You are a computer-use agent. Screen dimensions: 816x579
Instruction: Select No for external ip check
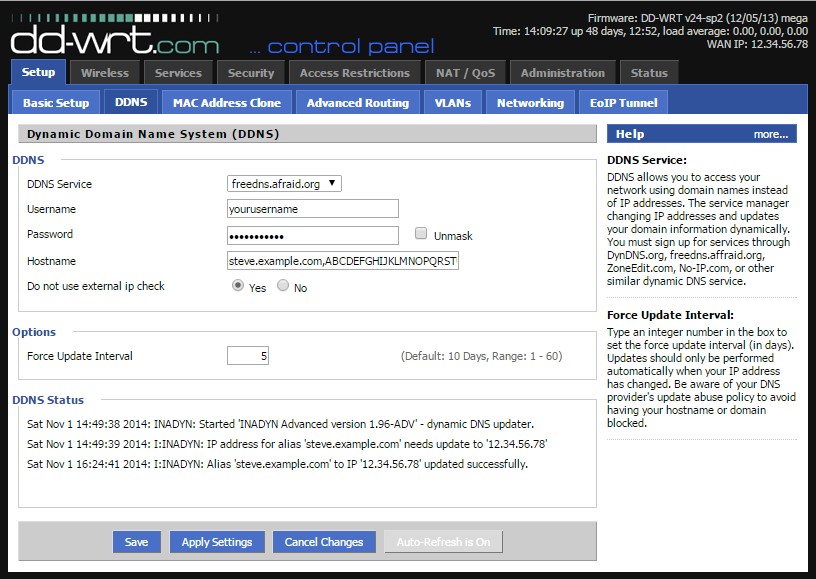point(283,285)
